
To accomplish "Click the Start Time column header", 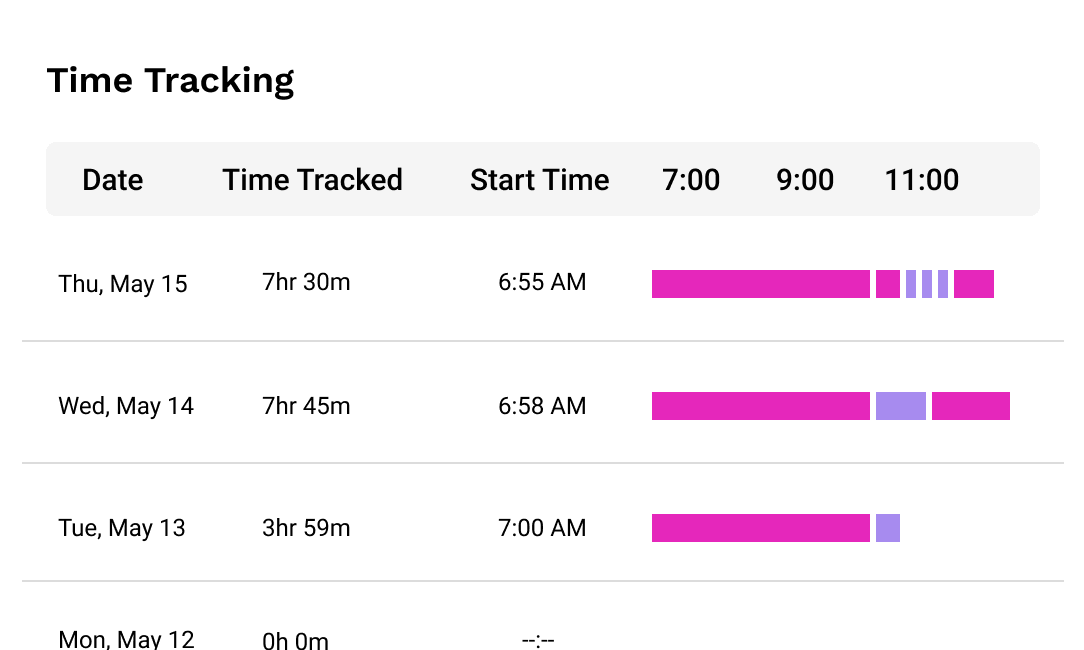I will click(540, 180).
